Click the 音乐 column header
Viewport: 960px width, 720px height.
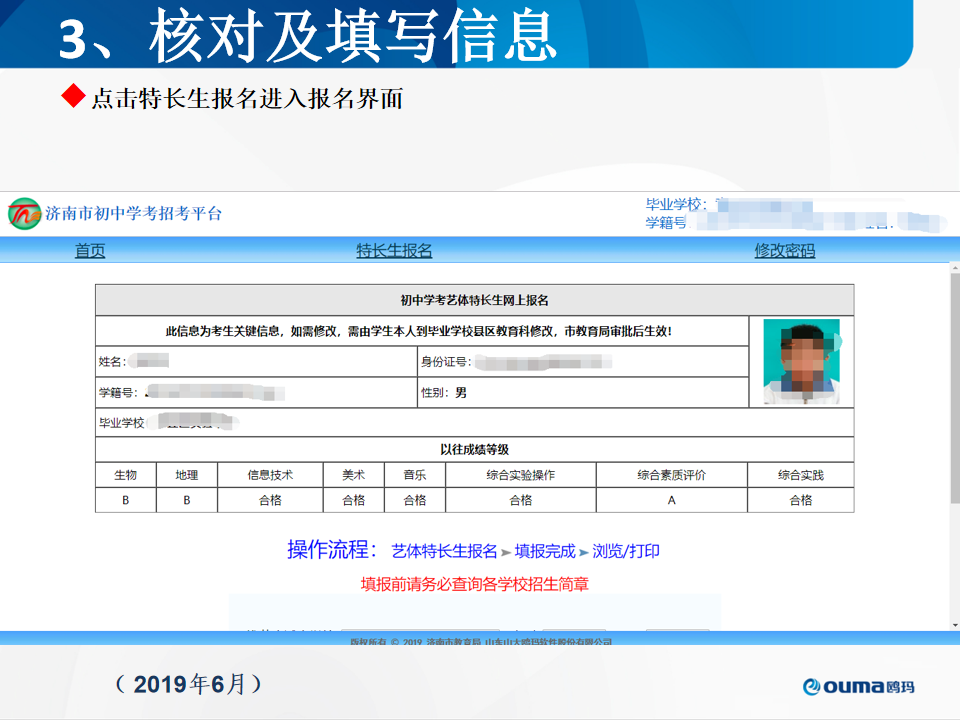click(414, 475)
